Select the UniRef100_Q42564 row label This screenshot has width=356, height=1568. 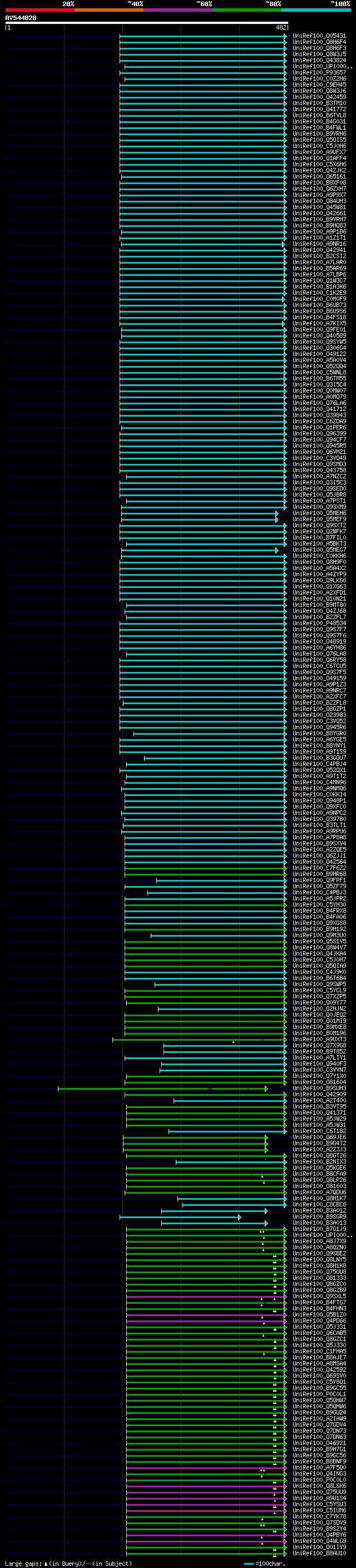319,862
